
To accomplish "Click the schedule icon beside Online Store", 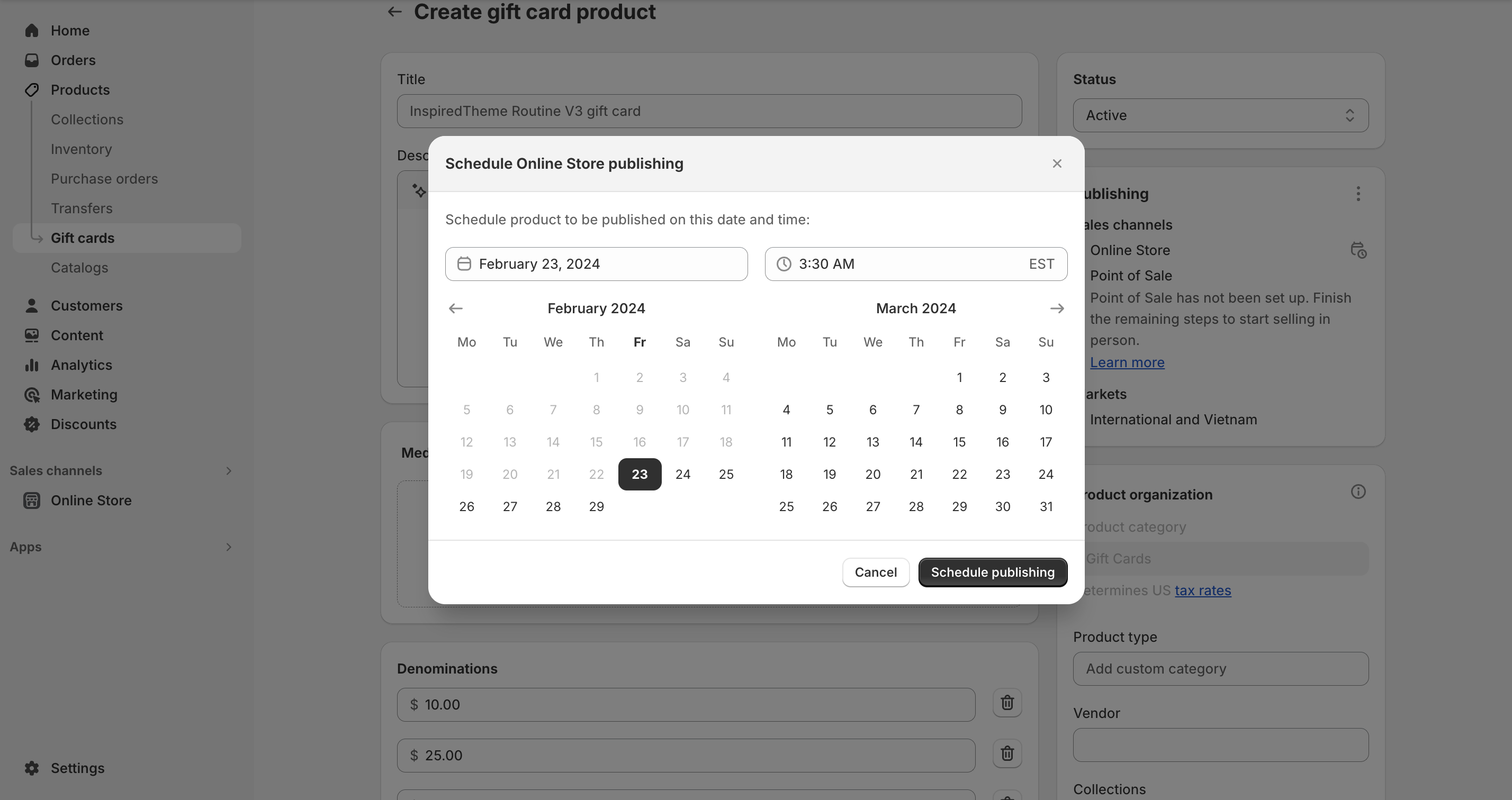I will (x=1357, y=250).
